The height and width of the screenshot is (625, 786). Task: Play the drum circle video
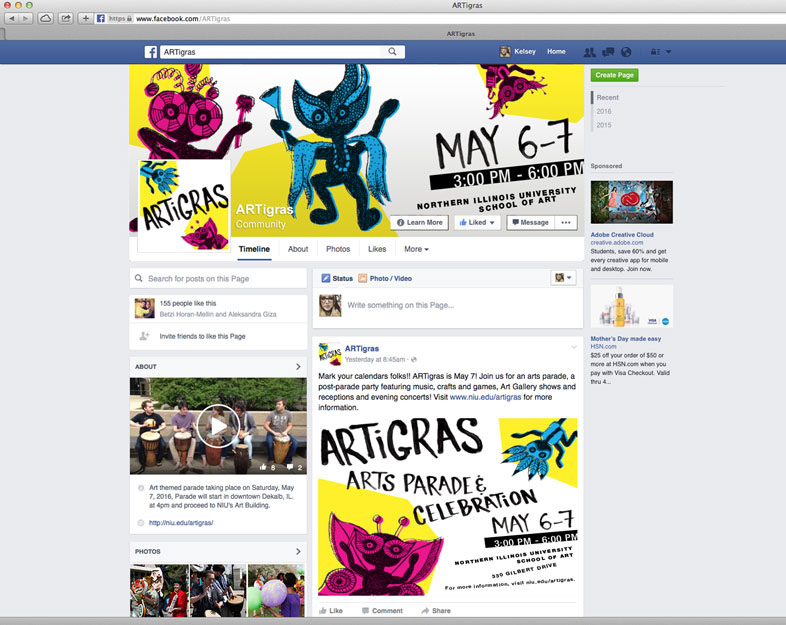tap(218, 426)
